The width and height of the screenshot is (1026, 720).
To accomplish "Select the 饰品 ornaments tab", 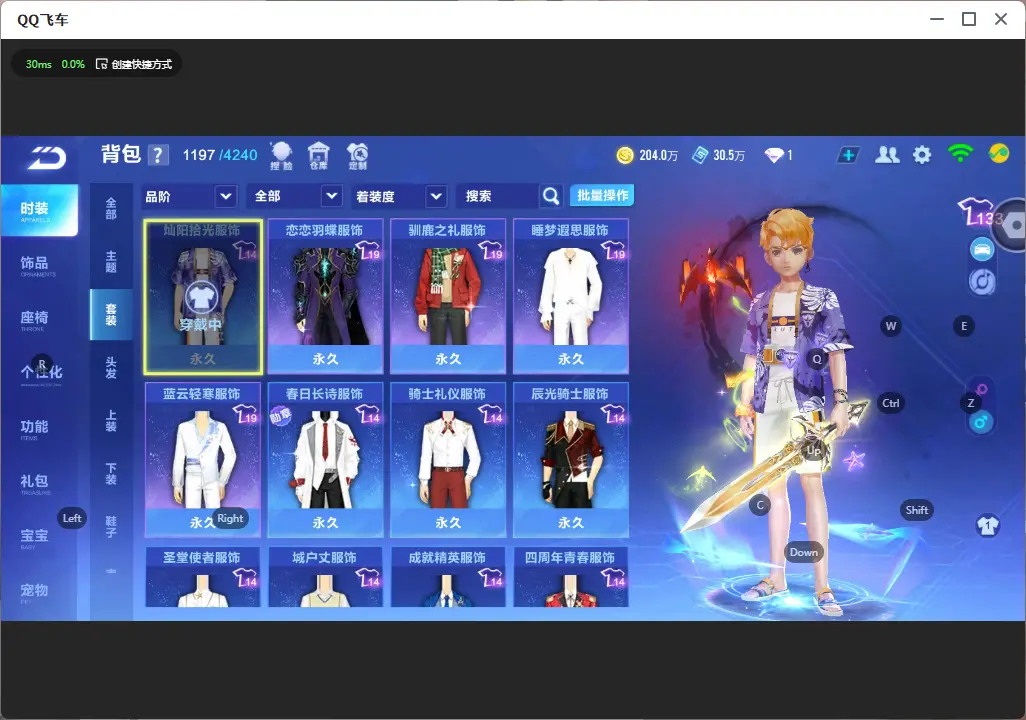I will click(39, 264).
